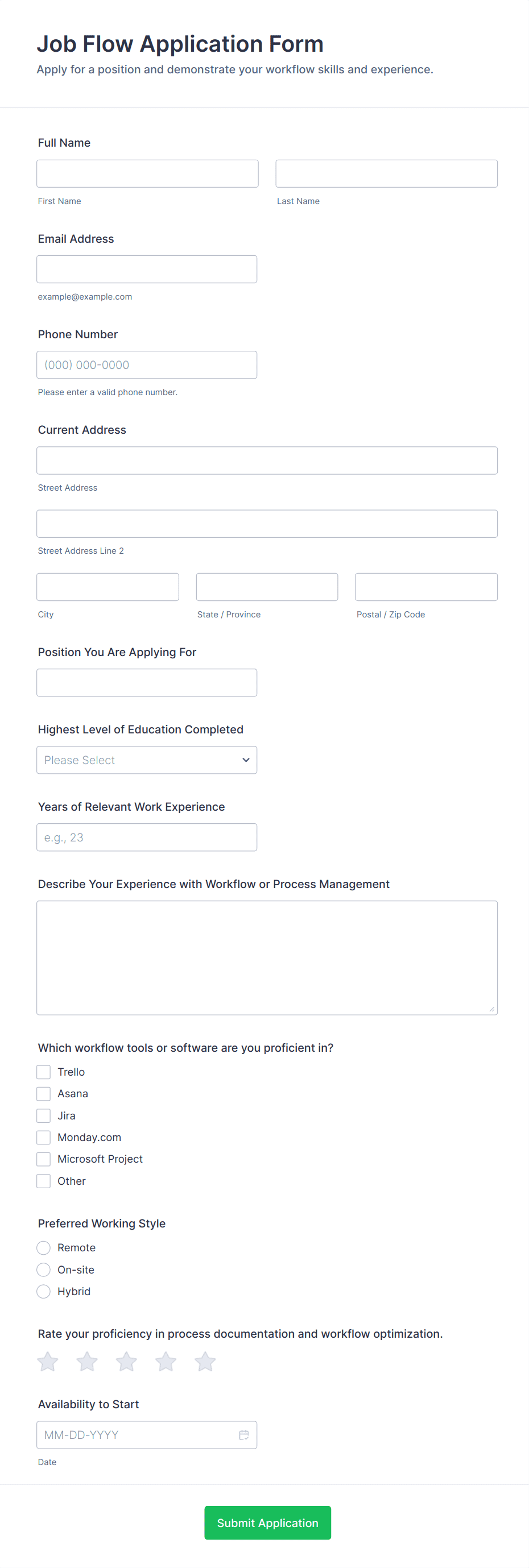Submit the application
The height and width of the screenshot is (1568, 529).
coord(267,1523)
